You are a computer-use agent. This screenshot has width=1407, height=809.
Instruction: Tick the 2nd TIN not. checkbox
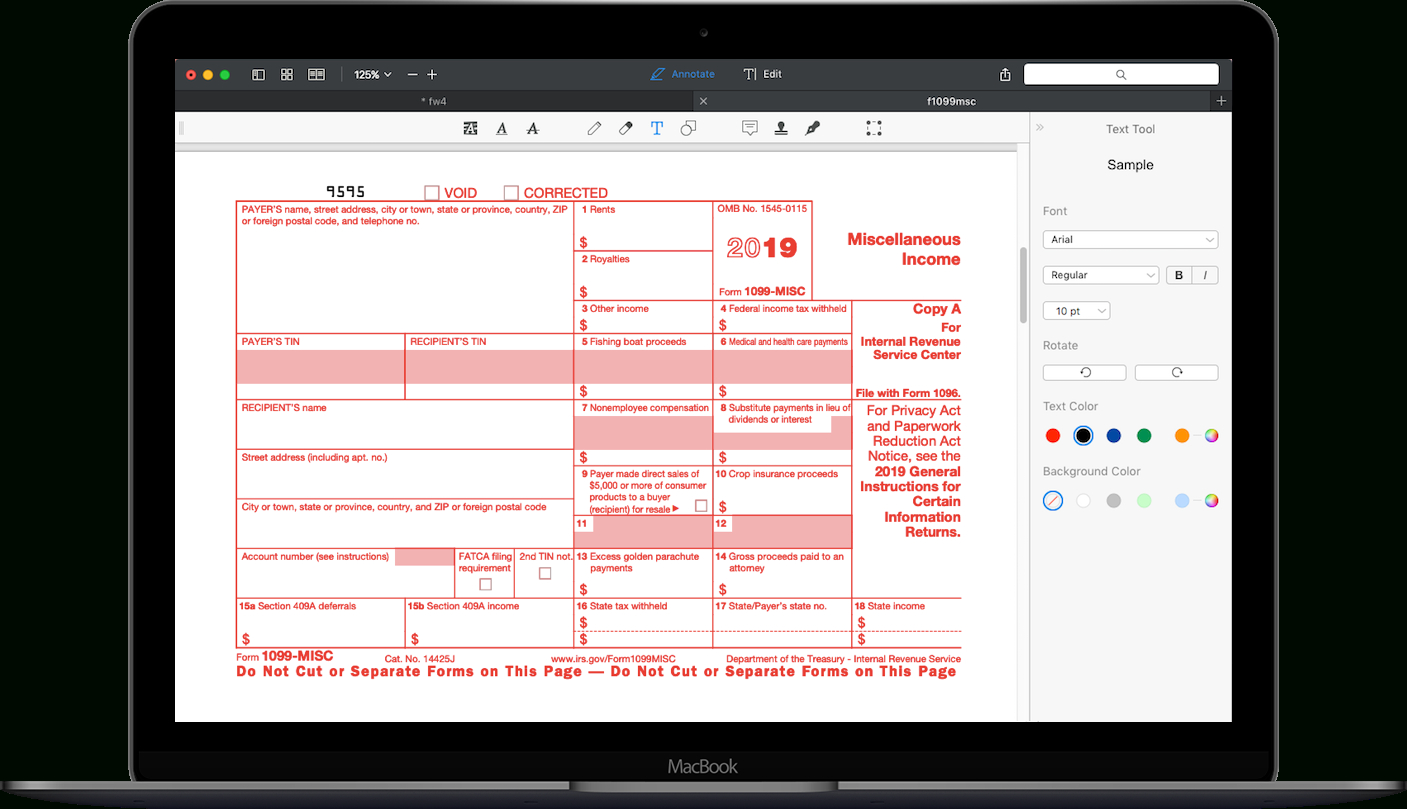pyautogui.click(x=545, y=573)
